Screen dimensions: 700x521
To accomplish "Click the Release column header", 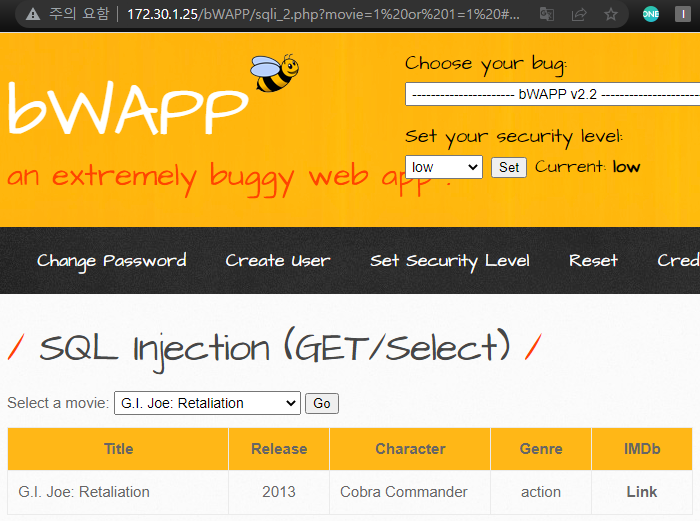I will pos(279,449).
